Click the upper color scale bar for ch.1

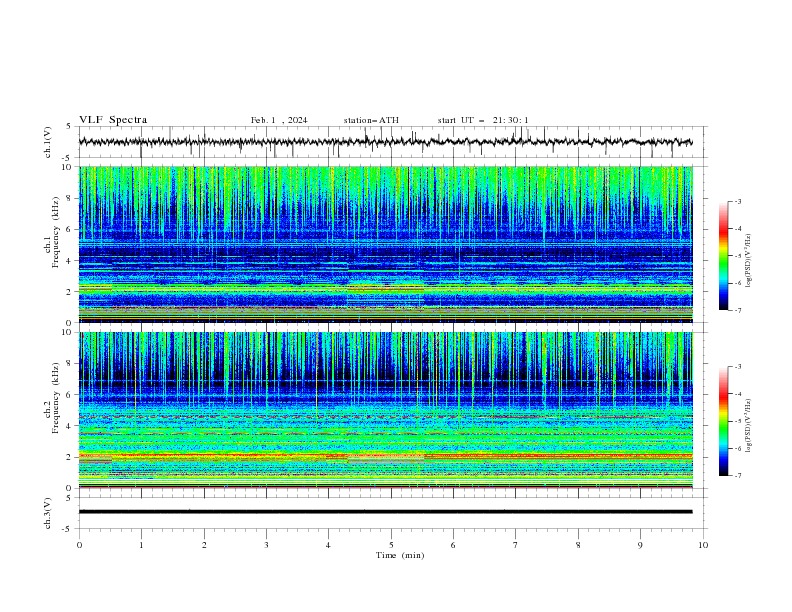click(723, 256)
